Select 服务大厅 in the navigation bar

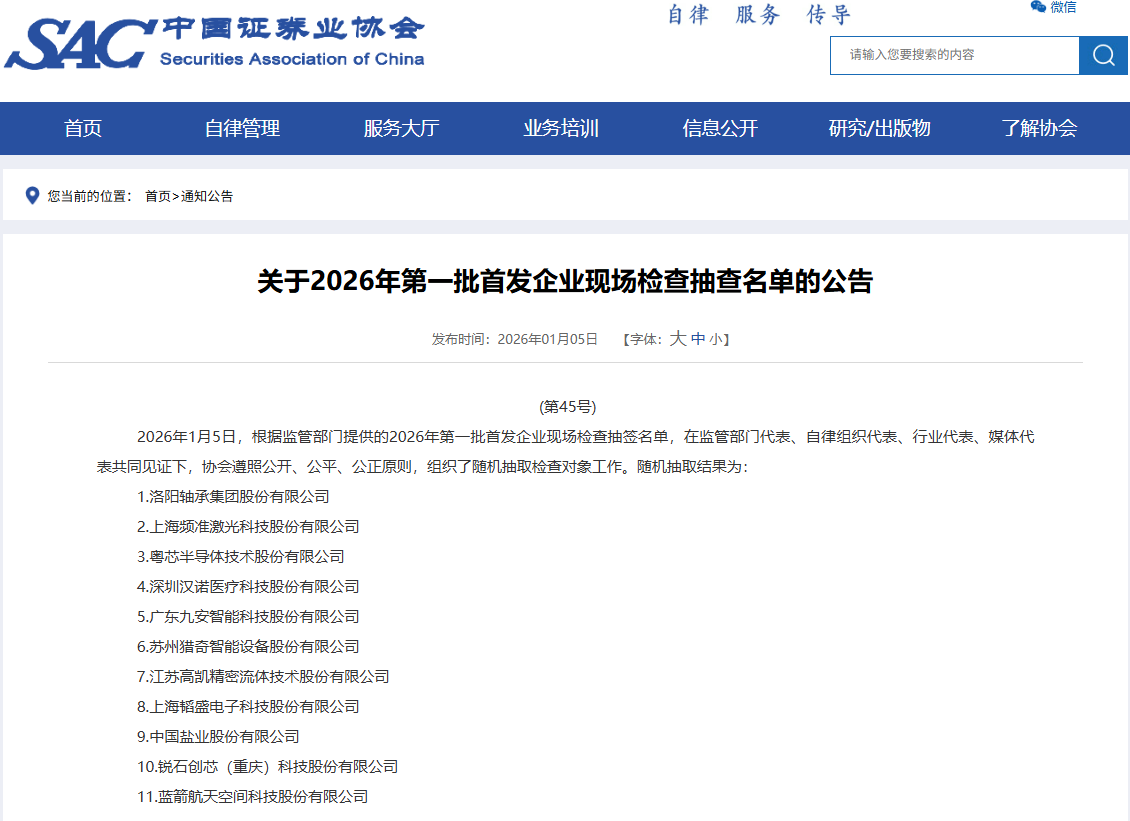pyautogui.click(x=401, y=128)
